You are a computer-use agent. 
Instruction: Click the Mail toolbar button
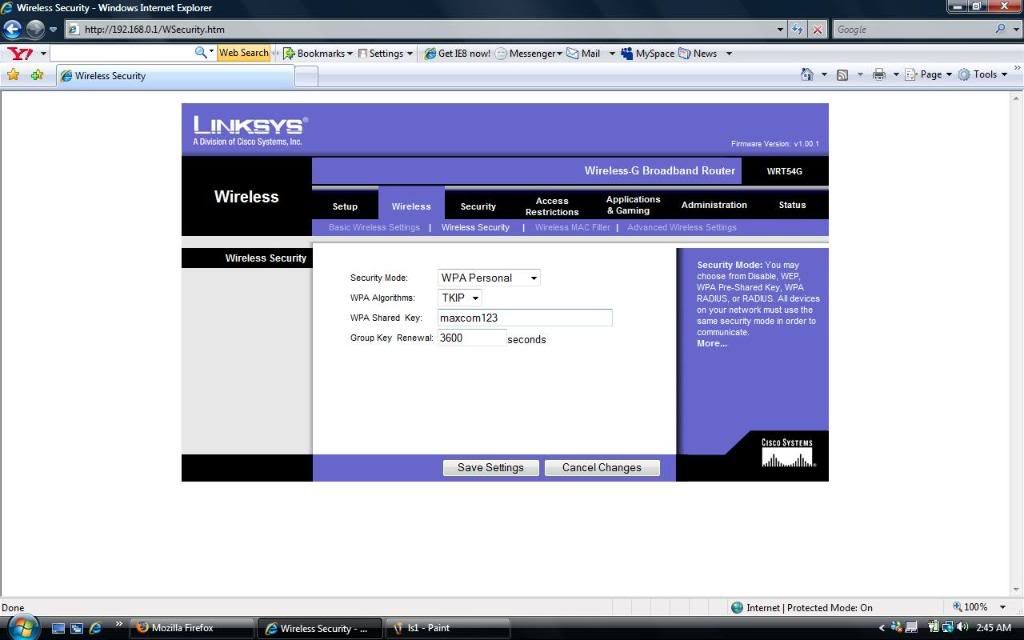(x=583, y=54)
